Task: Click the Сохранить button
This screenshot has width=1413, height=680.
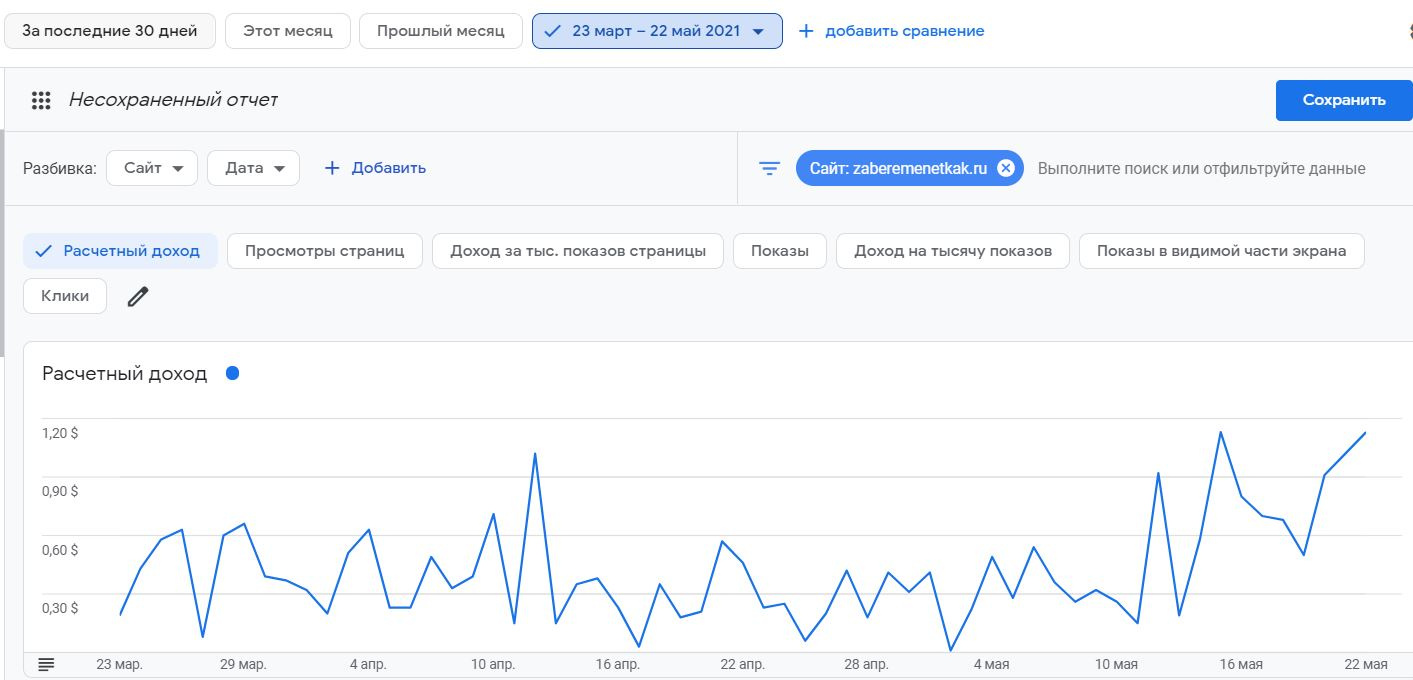Action: (1343, 100)
